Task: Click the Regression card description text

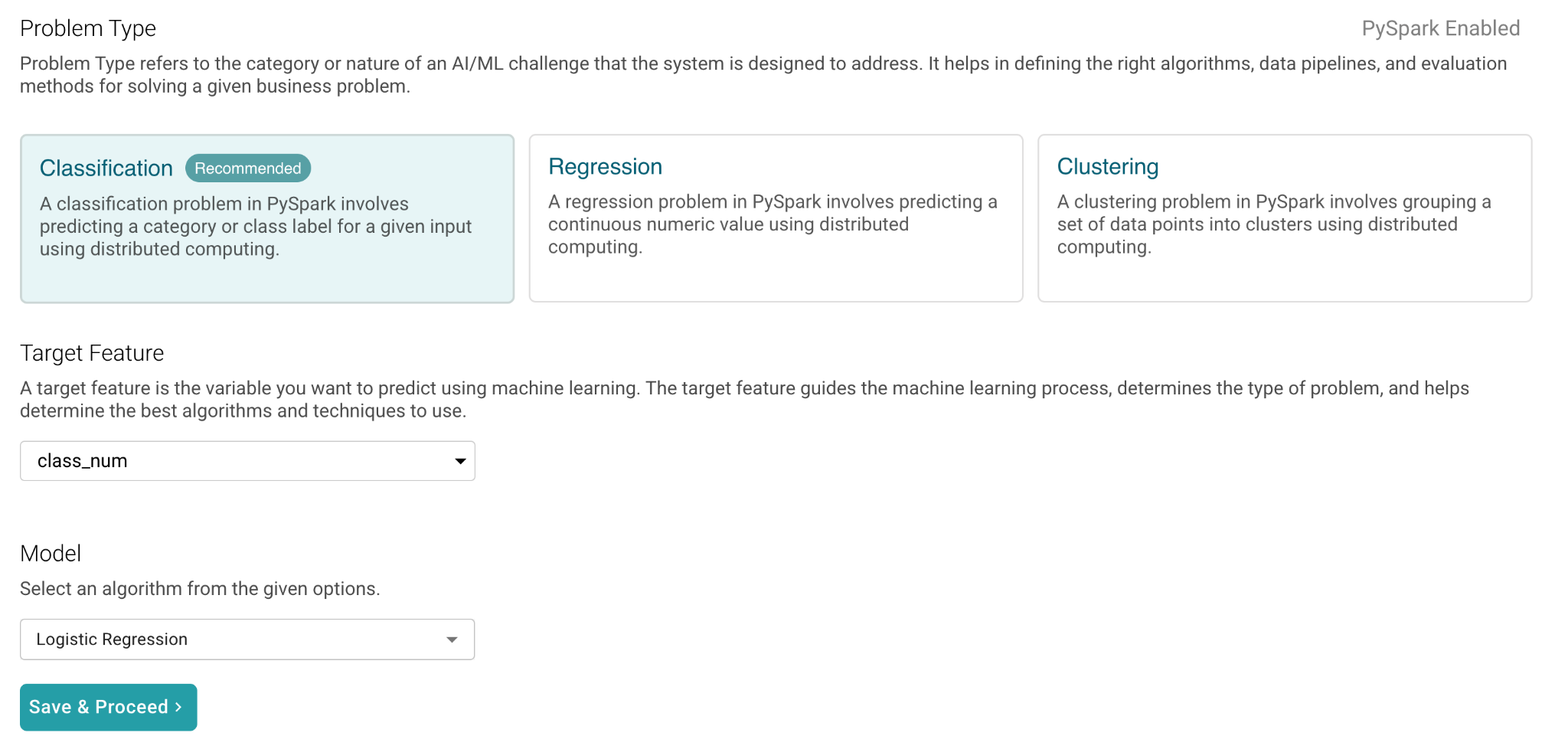Action: (772, 224)
